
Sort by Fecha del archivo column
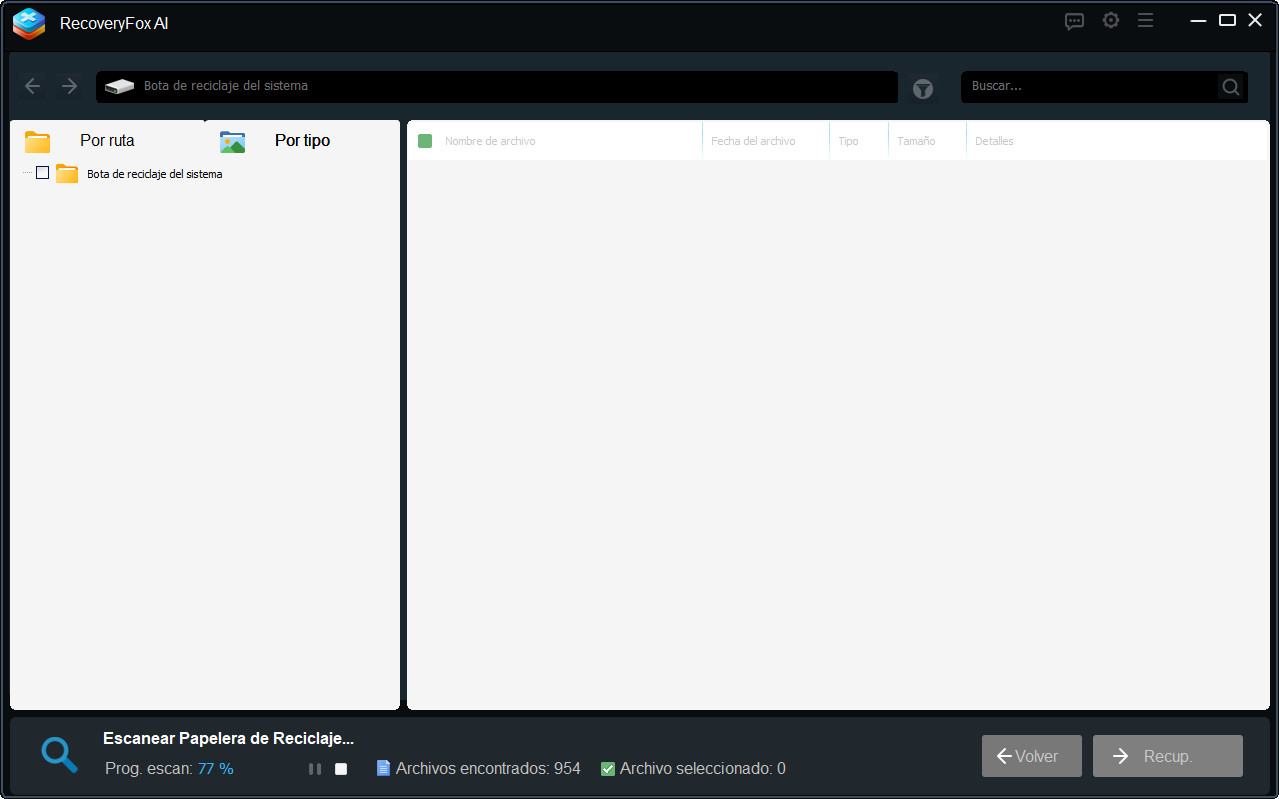[x=753, y=141]
